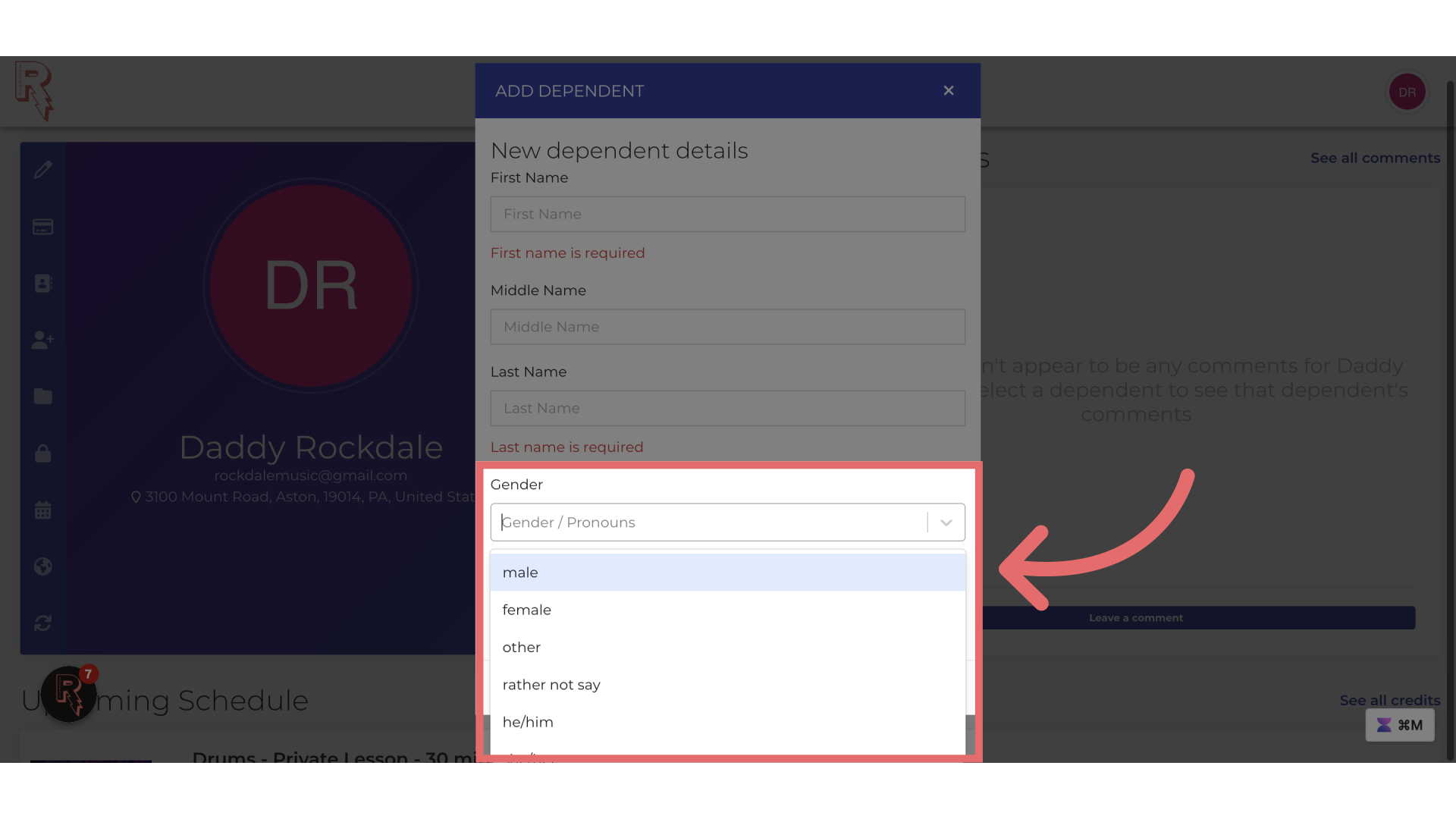Click the payment/card icon in sidebar
The image size is (1456, 819).
coord(42,227)
